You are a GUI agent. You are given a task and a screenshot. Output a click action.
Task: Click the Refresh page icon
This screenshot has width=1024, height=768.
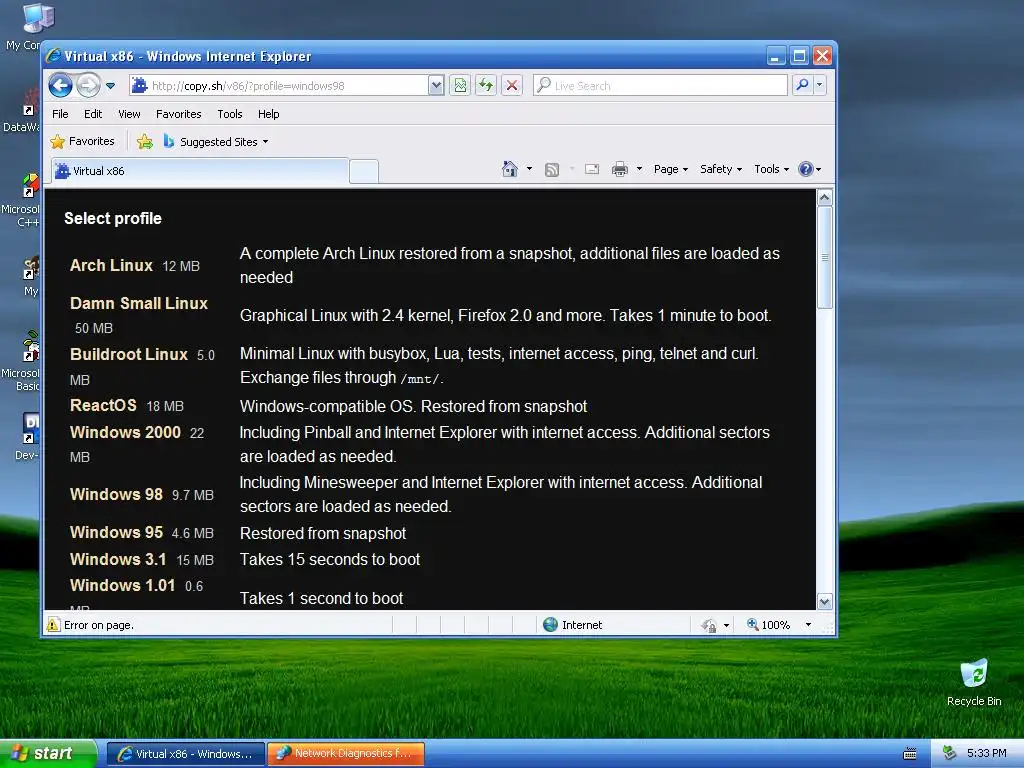(x=486, y=86)
